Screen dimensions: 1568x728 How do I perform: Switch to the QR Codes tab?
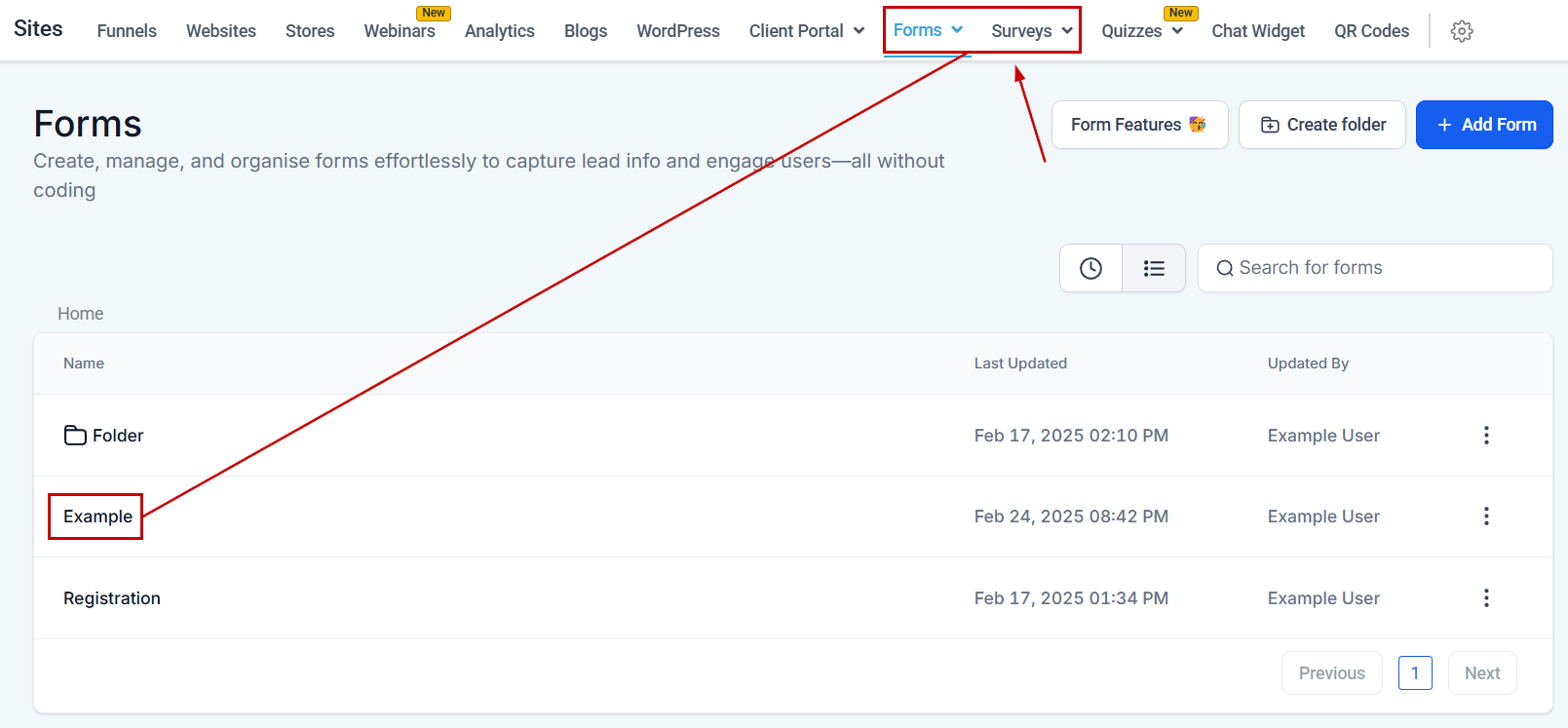[1371, 31]
